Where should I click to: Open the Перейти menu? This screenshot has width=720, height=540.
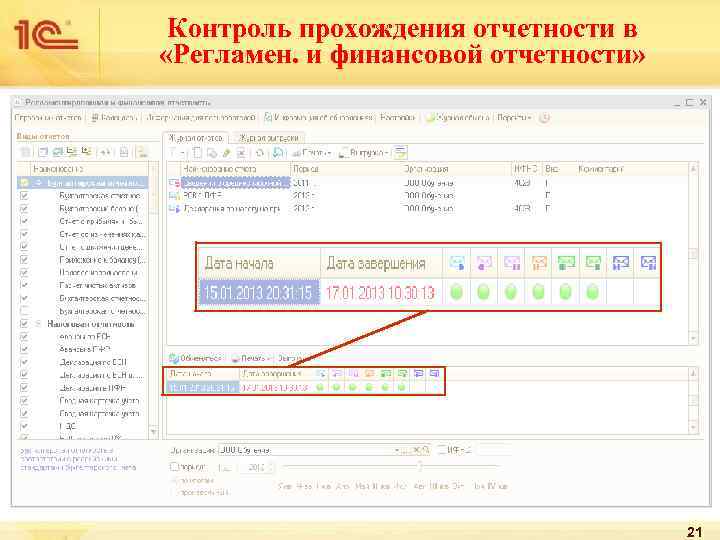point(514,118)
